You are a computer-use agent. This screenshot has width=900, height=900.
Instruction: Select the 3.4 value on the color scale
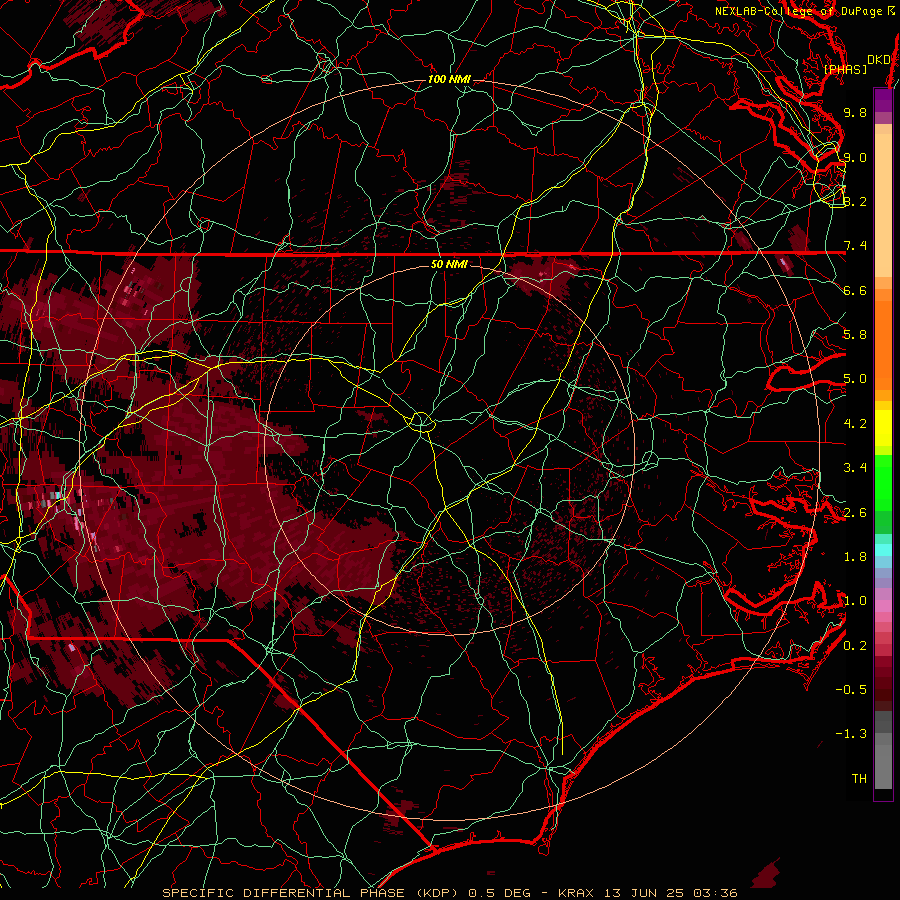[855, 468]
